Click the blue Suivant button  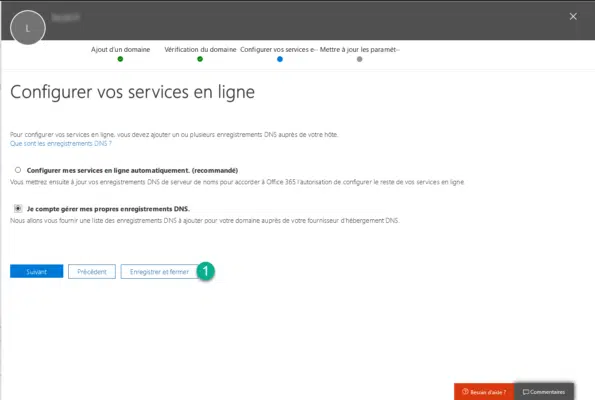pyautogui.click(x=36, y=271)
